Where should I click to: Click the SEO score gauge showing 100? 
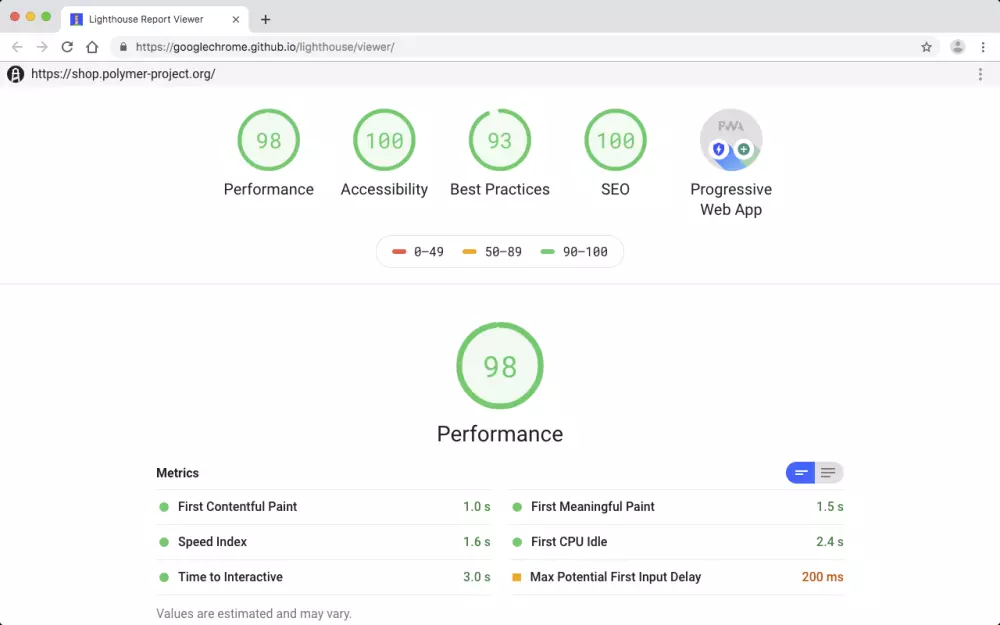(615, 140)
